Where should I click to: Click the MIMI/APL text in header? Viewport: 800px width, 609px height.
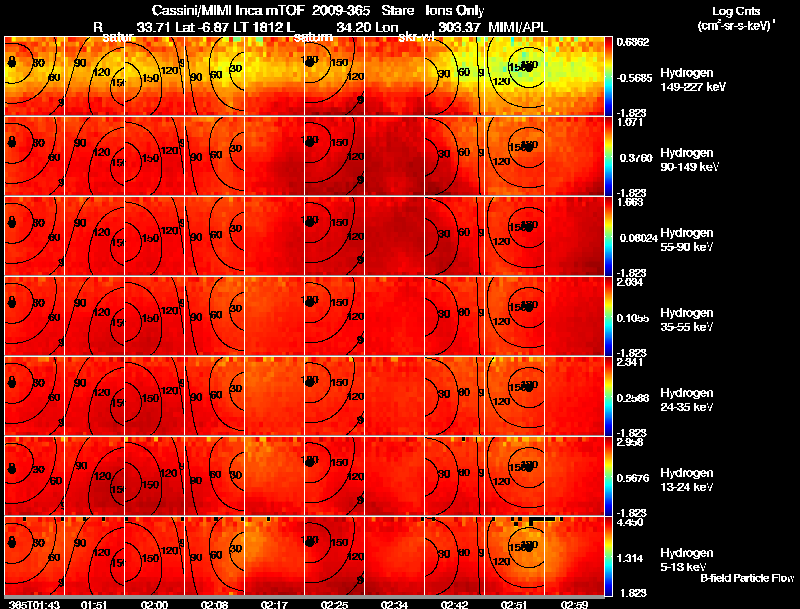(518, 27)
